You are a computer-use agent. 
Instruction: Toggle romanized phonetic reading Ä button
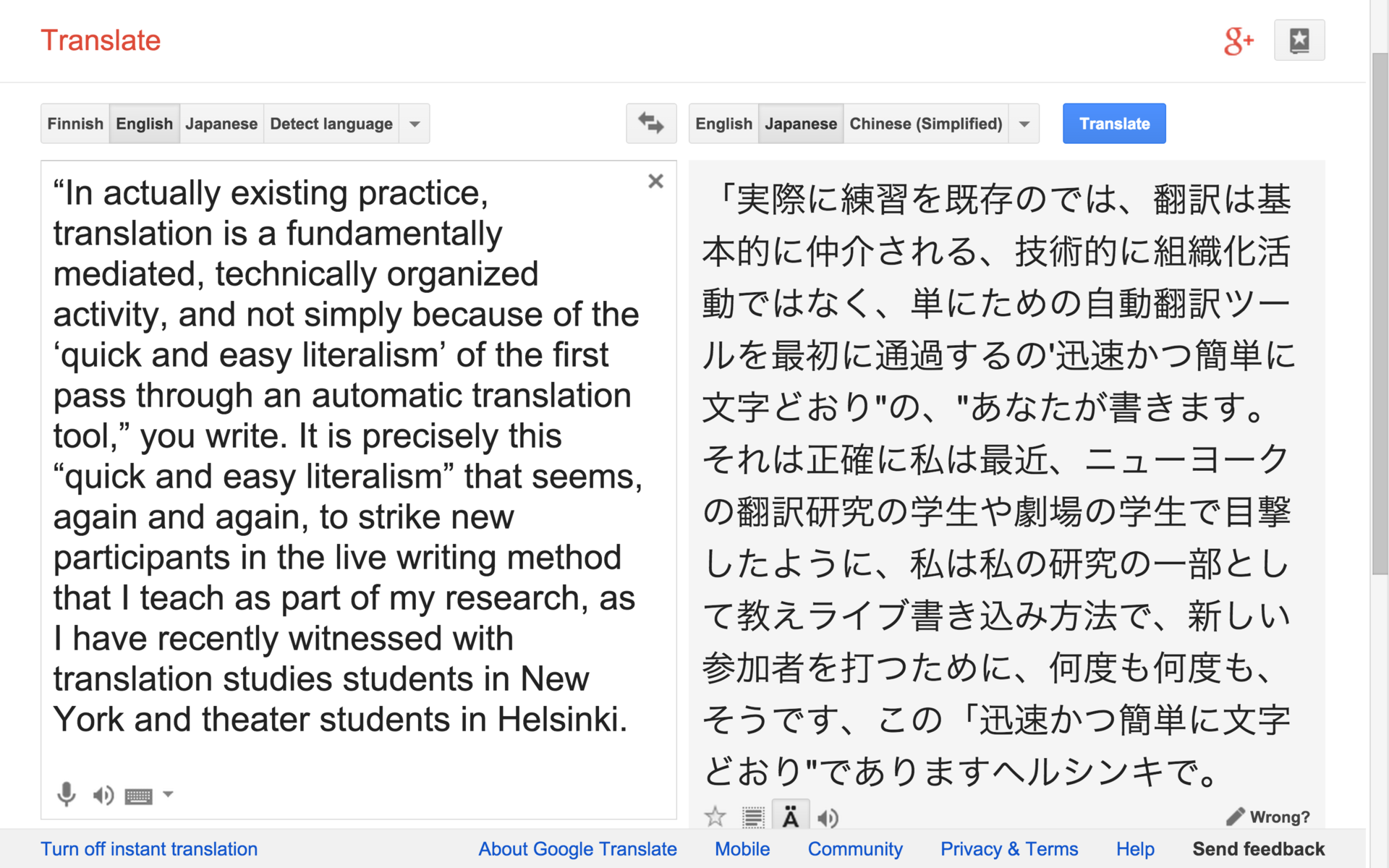click(790, 817)
